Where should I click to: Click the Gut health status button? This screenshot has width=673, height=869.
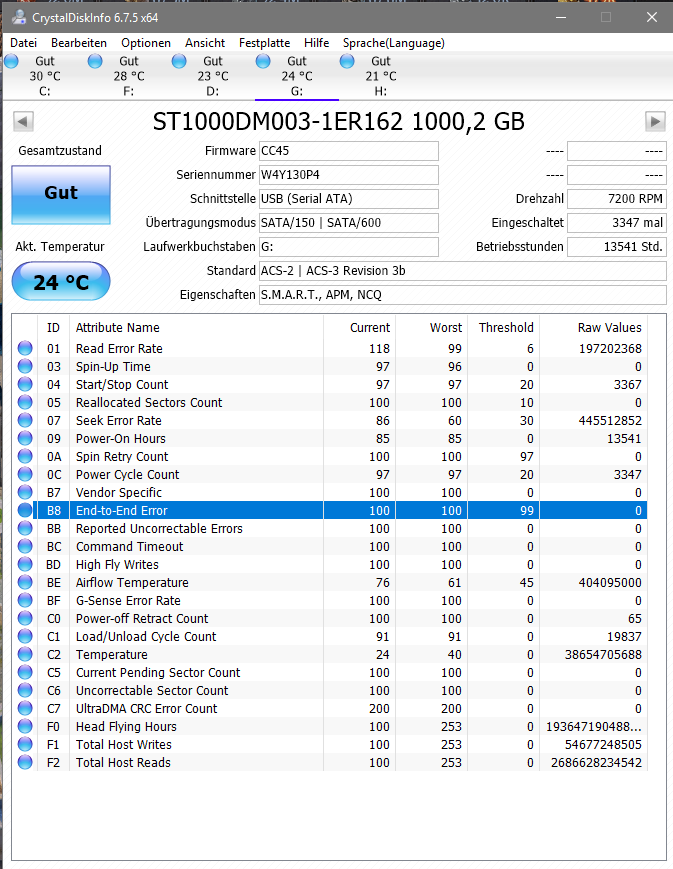point(61,195)
